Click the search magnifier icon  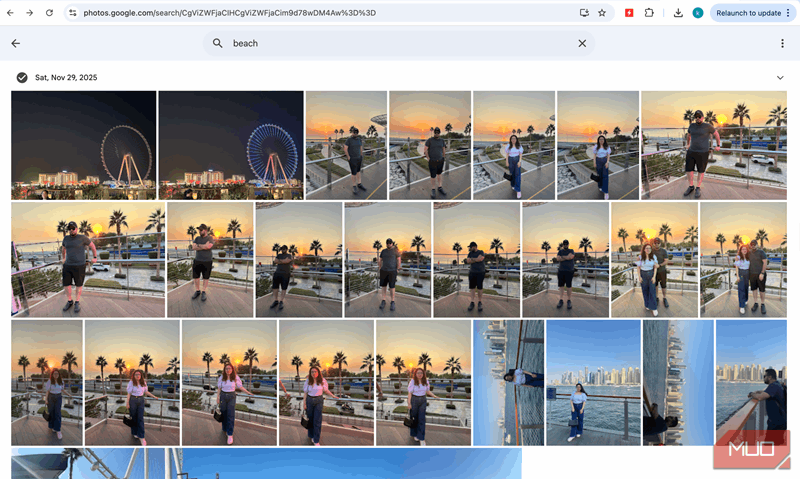(x=217, y=43)
